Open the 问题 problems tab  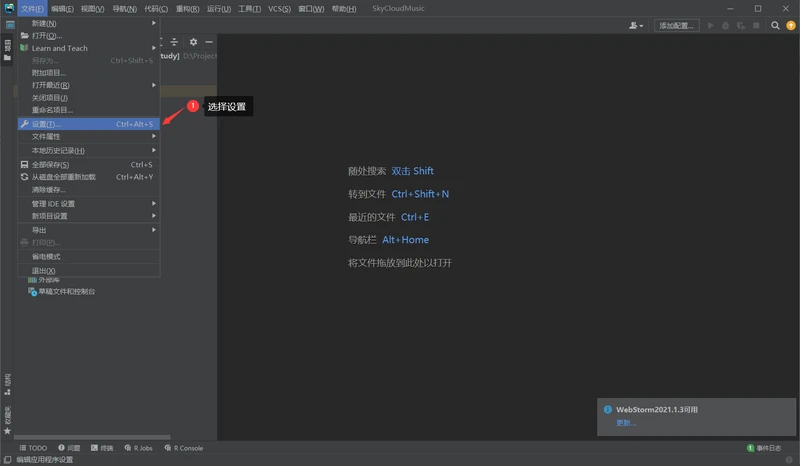click(x=69, y=448)
